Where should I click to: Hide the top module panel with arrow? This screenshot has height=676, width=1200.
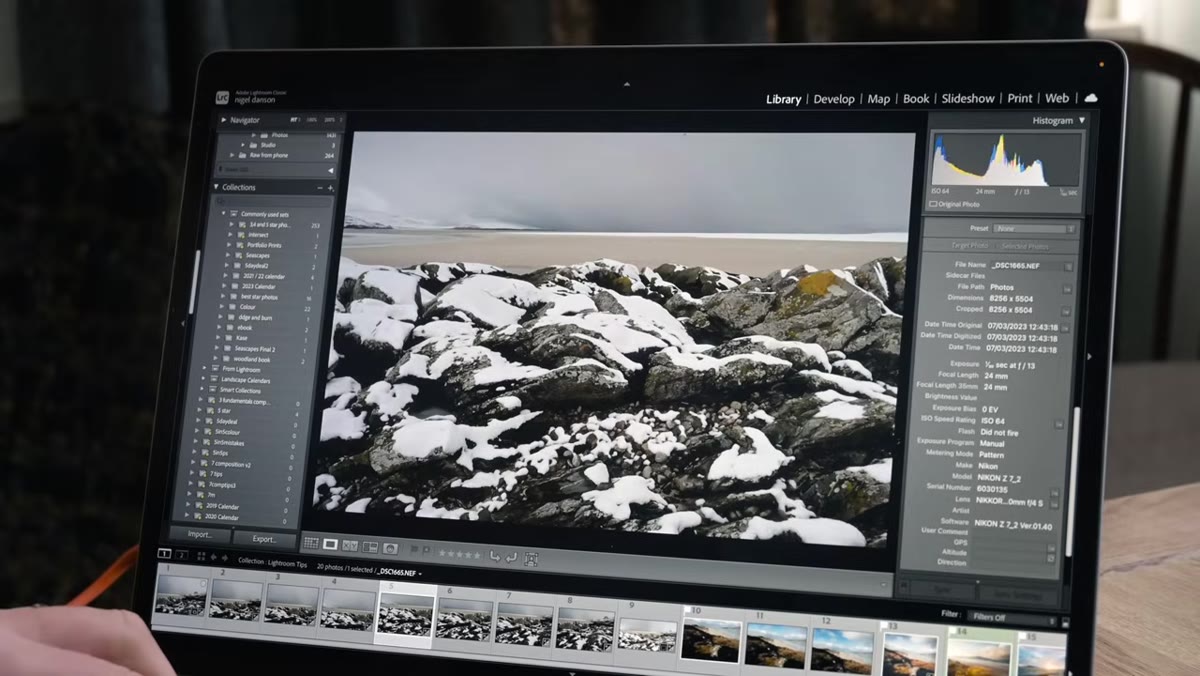tap(626, 84)
